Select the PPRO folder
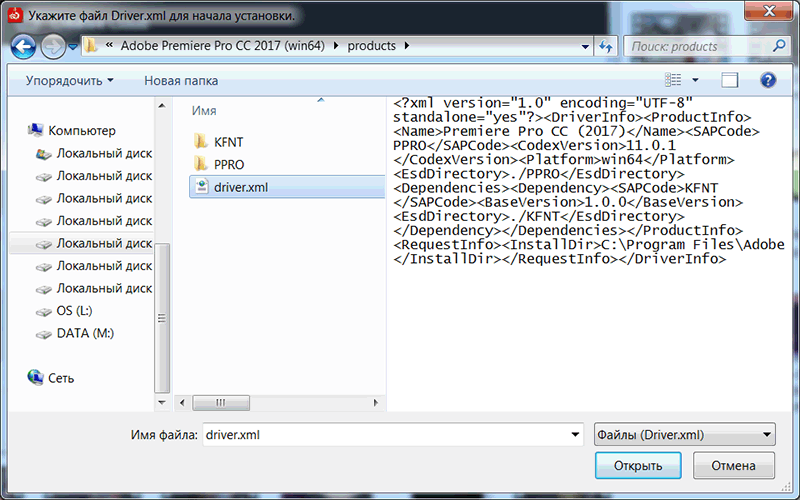The width and height of the screenshot is (800, 500). [x=229, y=165]
